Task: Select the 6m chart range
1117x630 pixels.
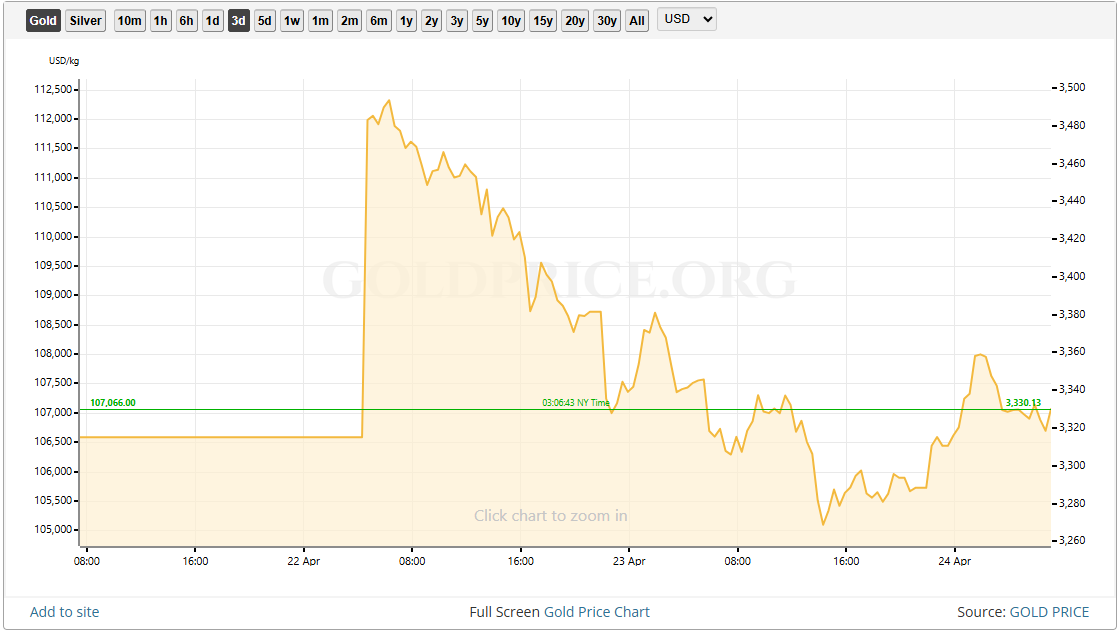Action: [378, 20]
